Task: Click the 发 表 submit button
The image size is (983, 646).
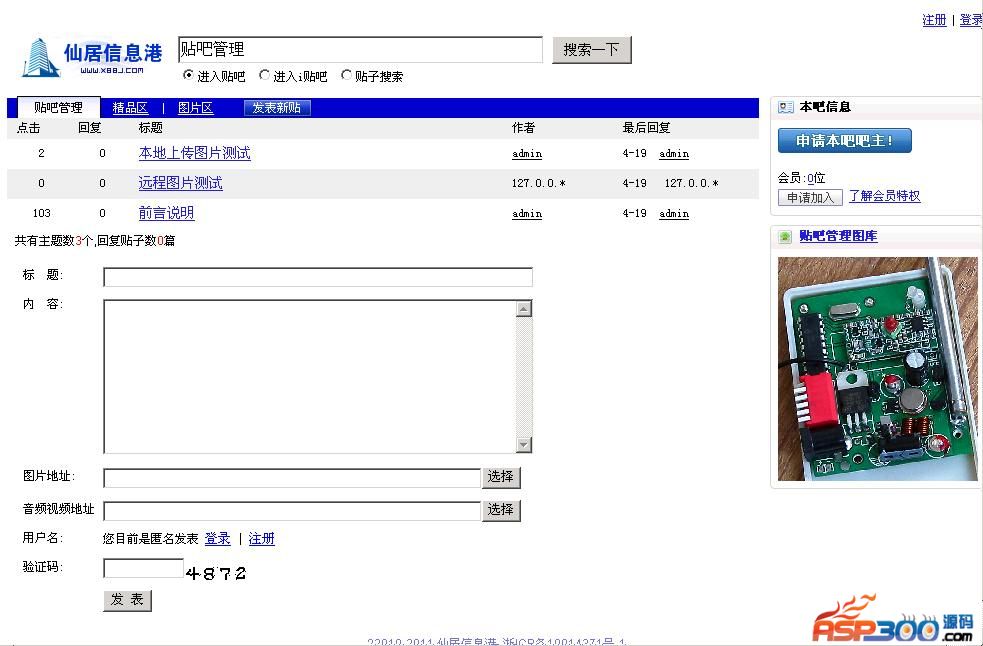Action: click(x=127, y=600)
